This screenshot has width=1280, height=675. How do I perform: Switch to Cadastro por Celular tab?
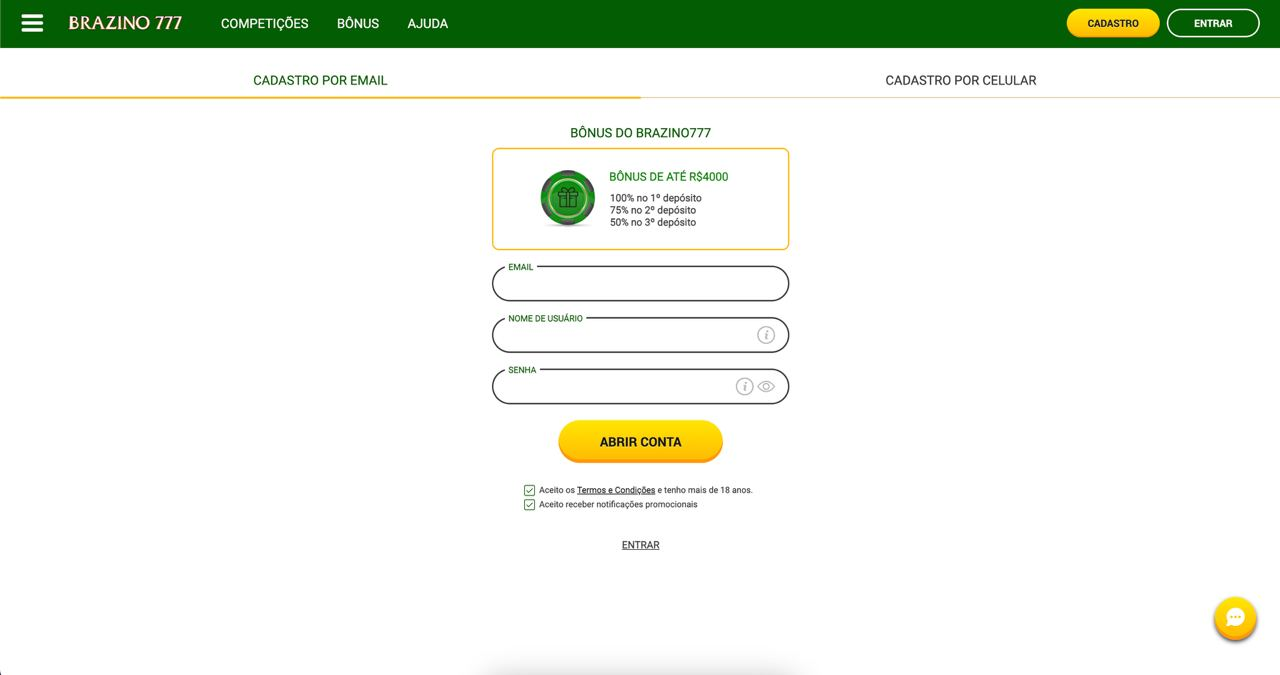[x=961, y=80]
